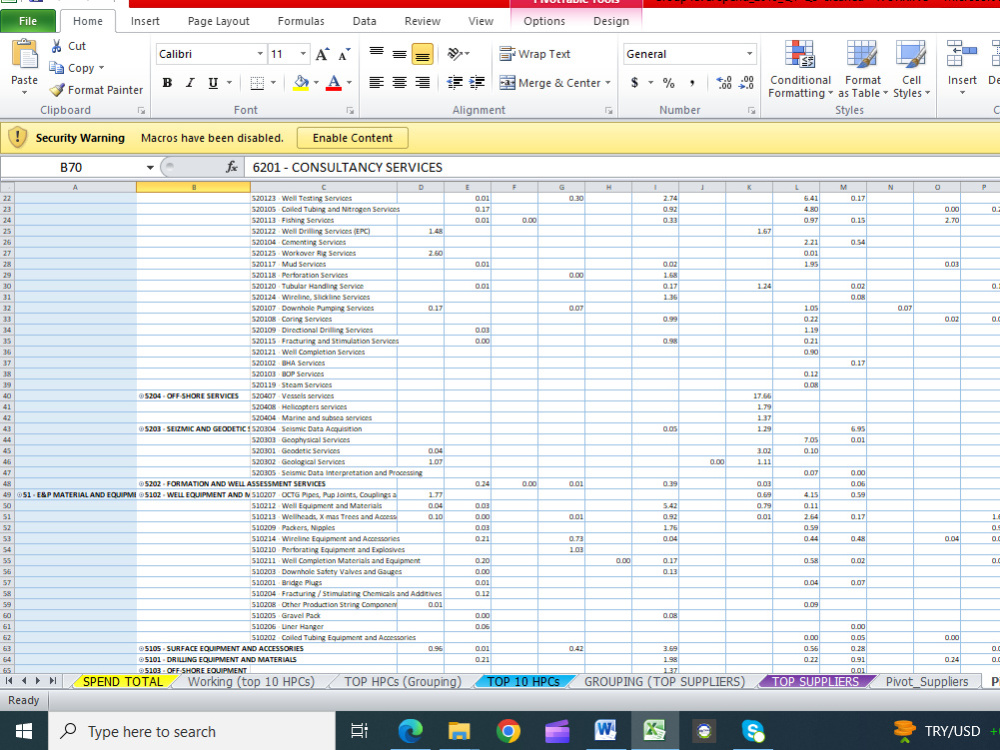Click the Name Box showing B70
The image size is (1000, 750).
(x=71, y=167)
